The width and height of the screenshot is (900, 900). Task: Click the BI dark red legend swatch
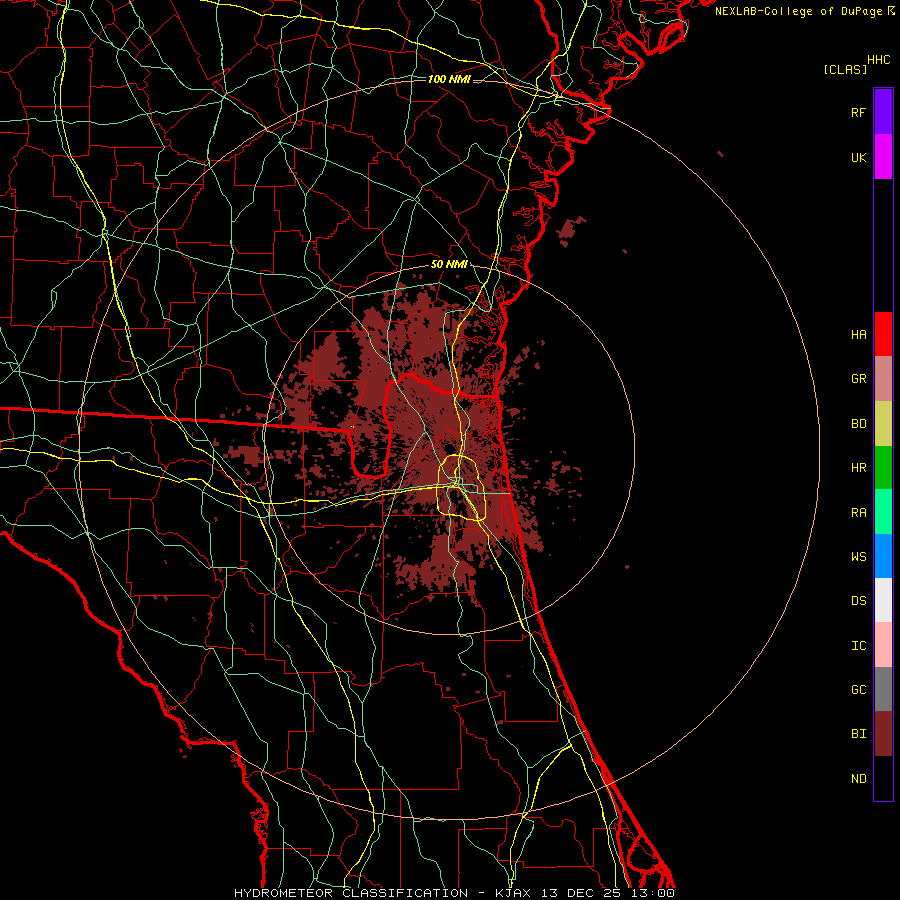(883, 734)
